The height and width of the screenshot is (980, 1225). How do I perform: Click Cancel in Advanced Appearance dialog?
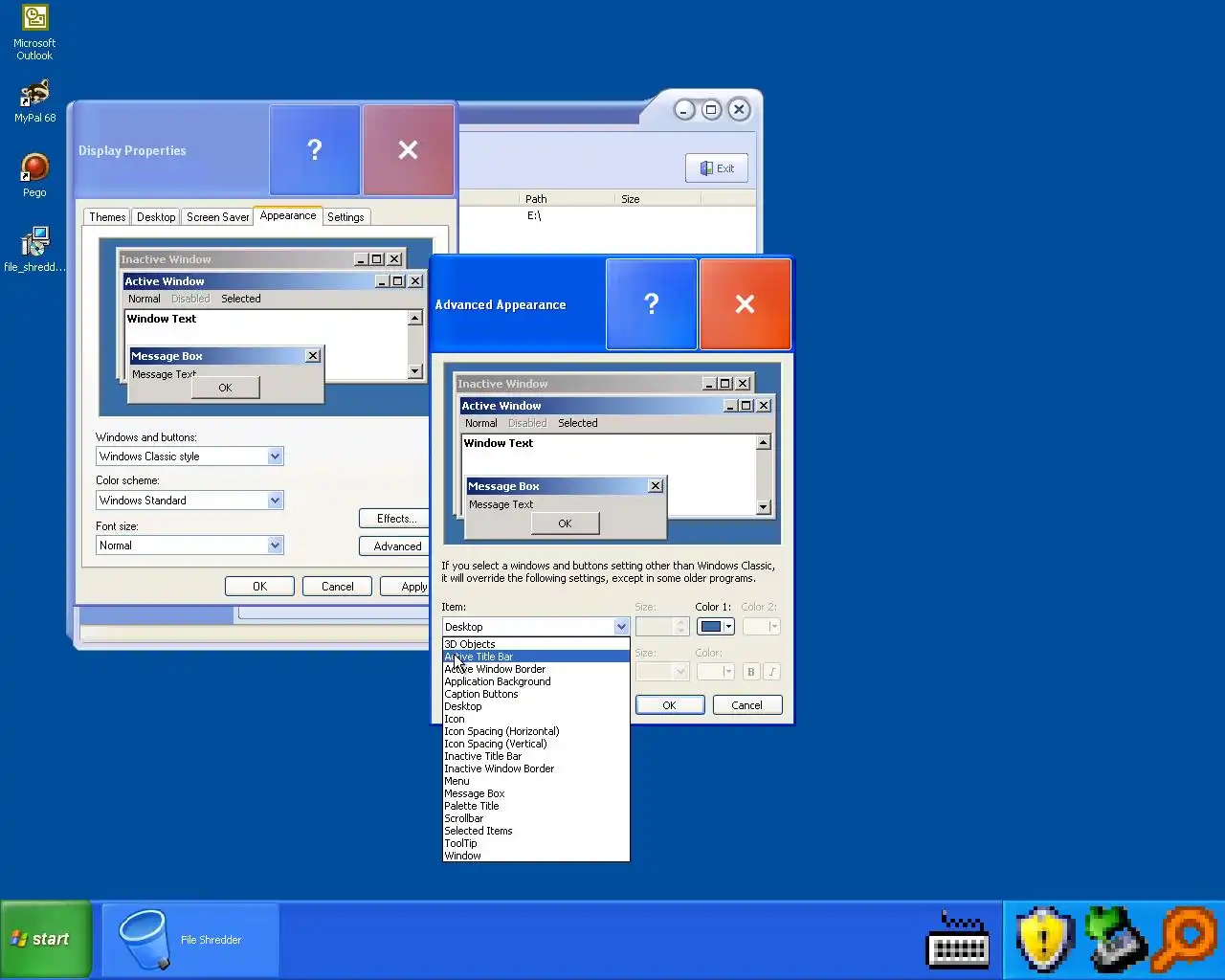click(x=746, y=705)
